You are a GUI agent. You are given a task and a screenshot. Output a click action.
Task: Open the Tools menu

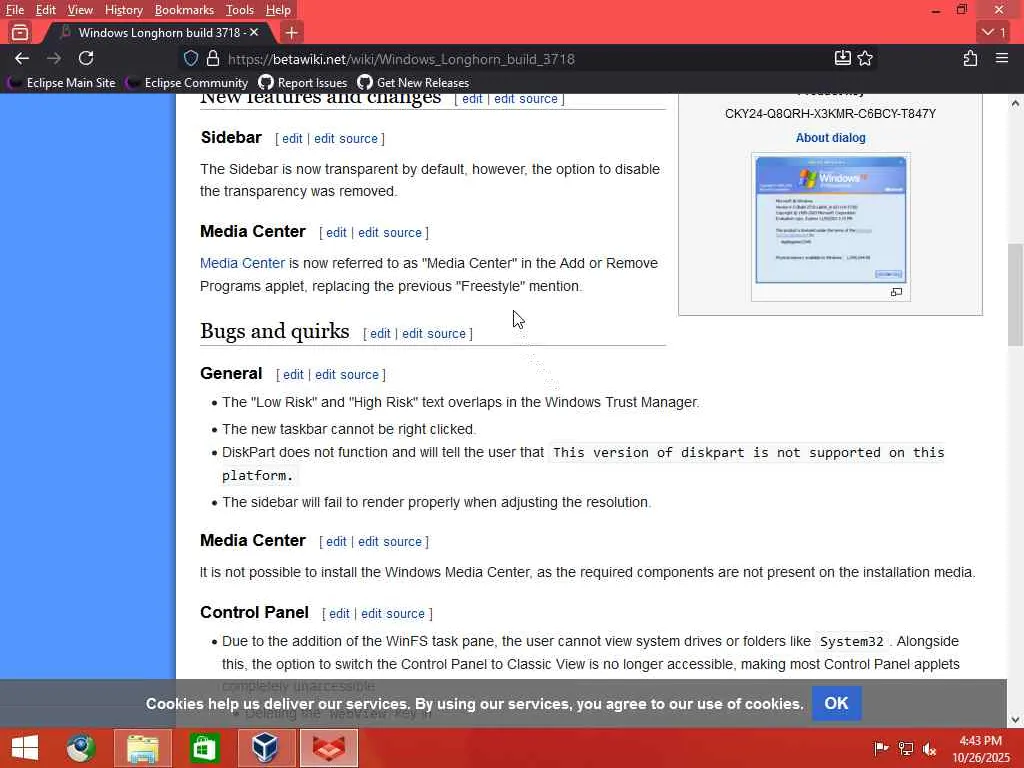[x=240, y=10]
